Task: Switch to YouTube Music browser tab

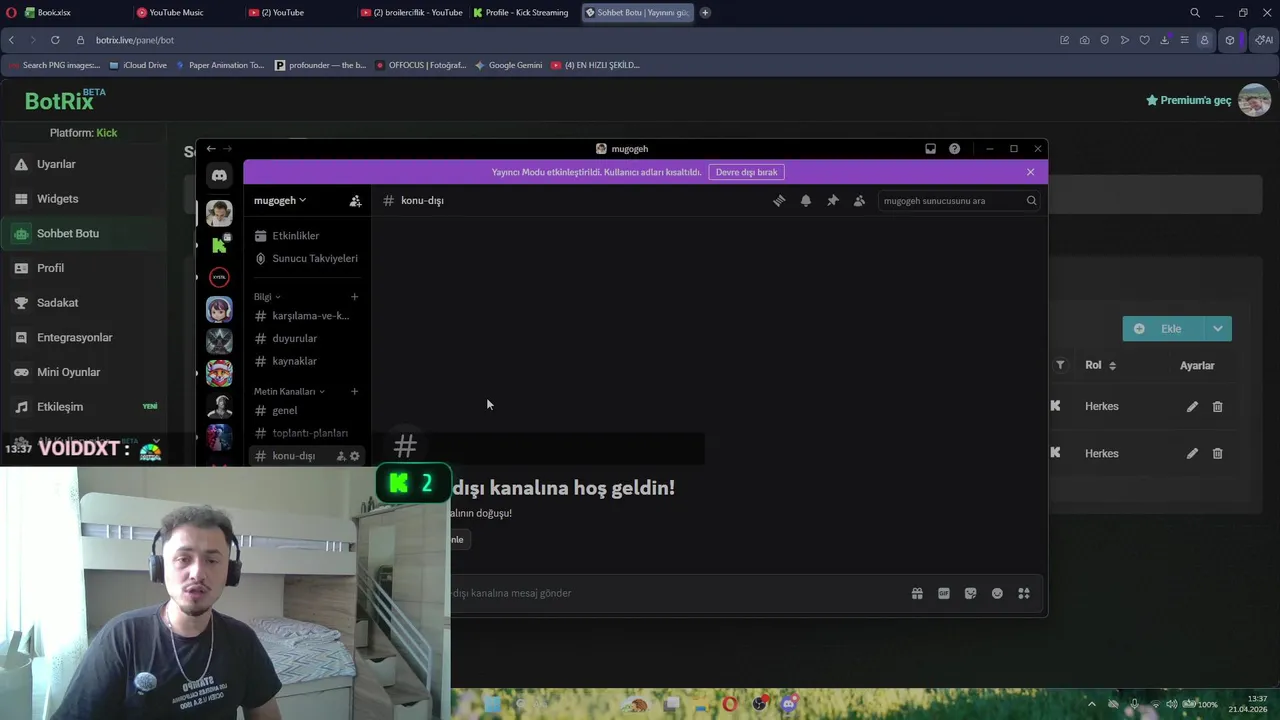Action: (186, 13)
